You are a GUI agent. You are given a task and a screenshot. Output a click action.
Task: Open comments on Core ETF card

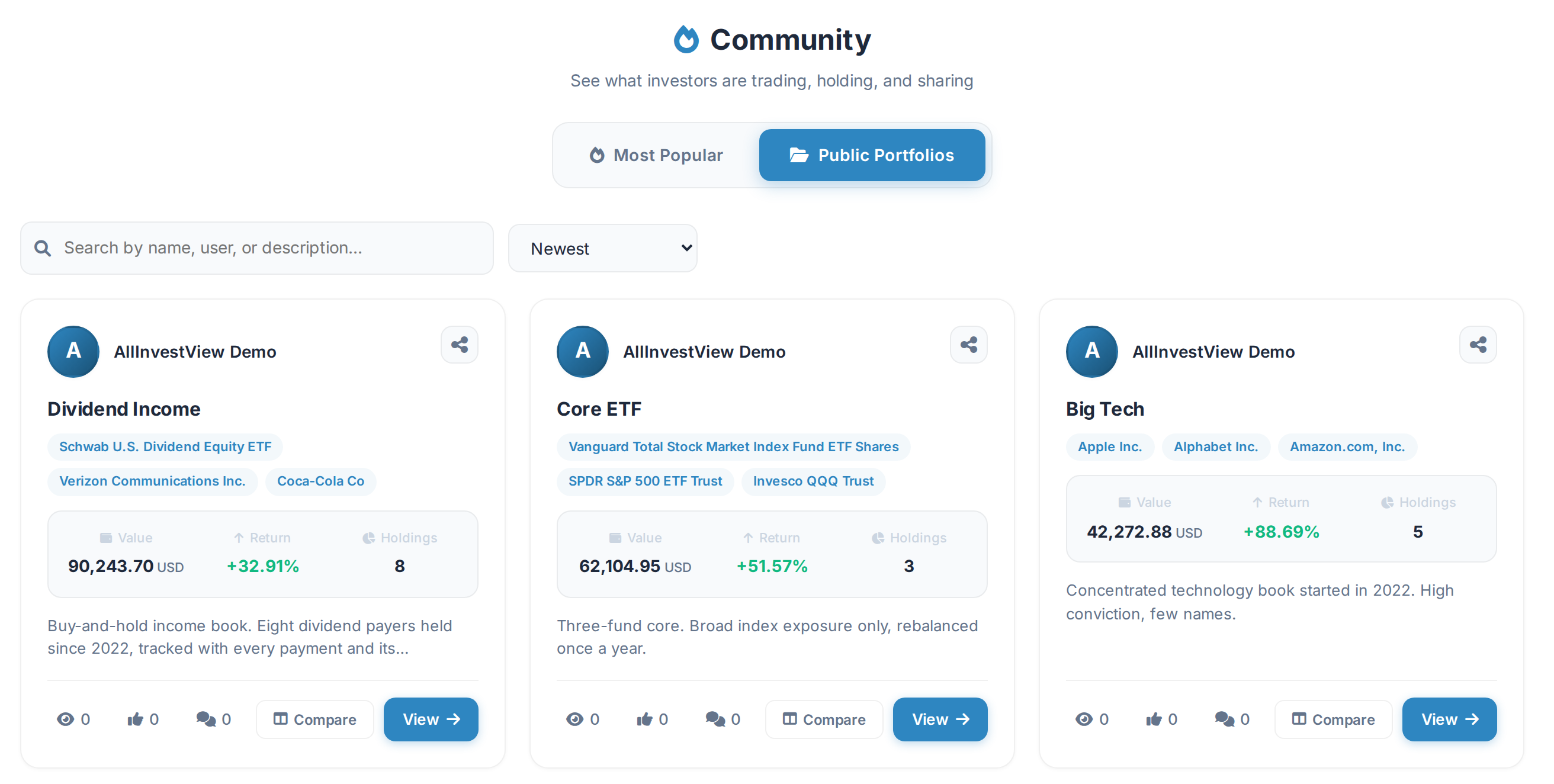click(x=715, y=719)
